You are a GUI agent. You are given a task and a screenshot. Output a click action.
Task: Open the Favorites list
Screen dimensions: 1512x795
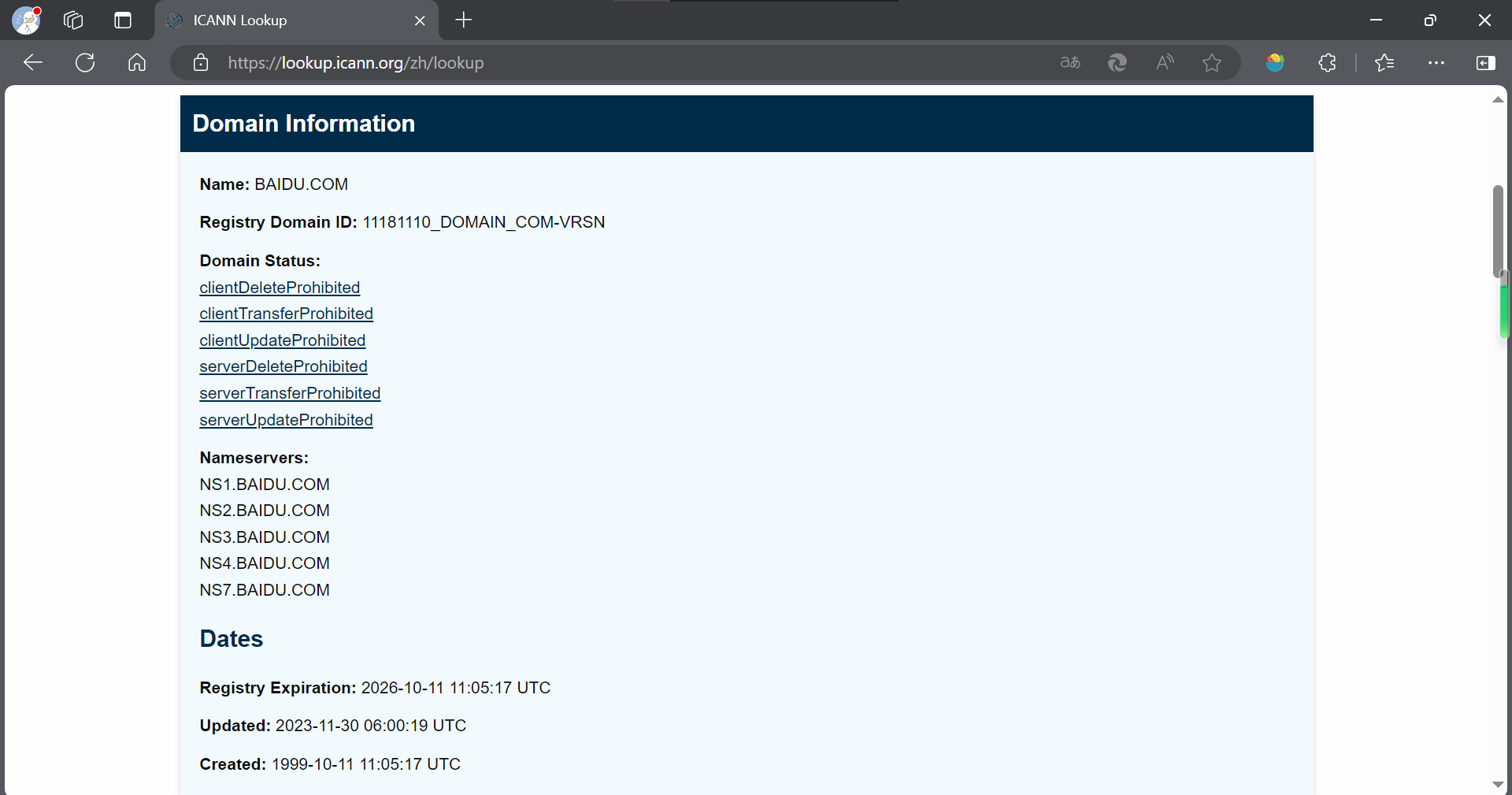click(1384, 62)
